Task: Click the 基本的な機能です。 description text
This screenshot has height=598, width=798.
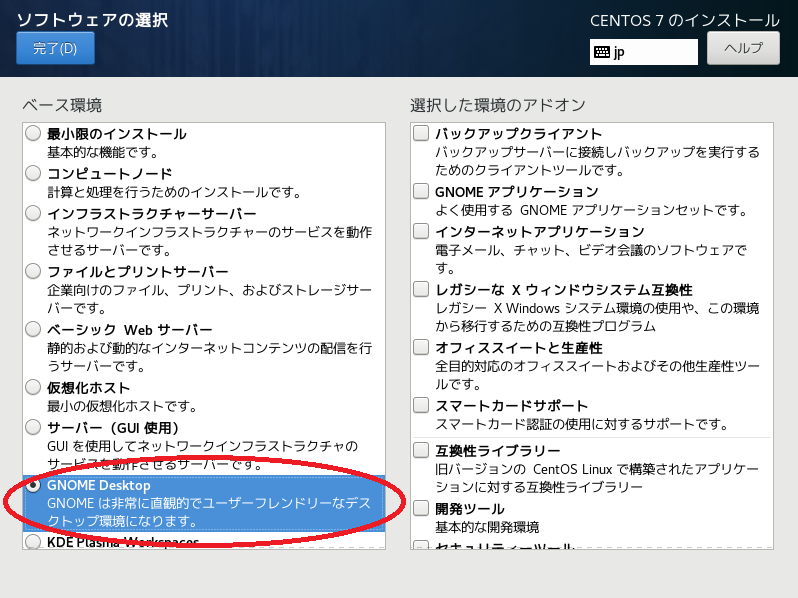Action: tap(103, 152)
